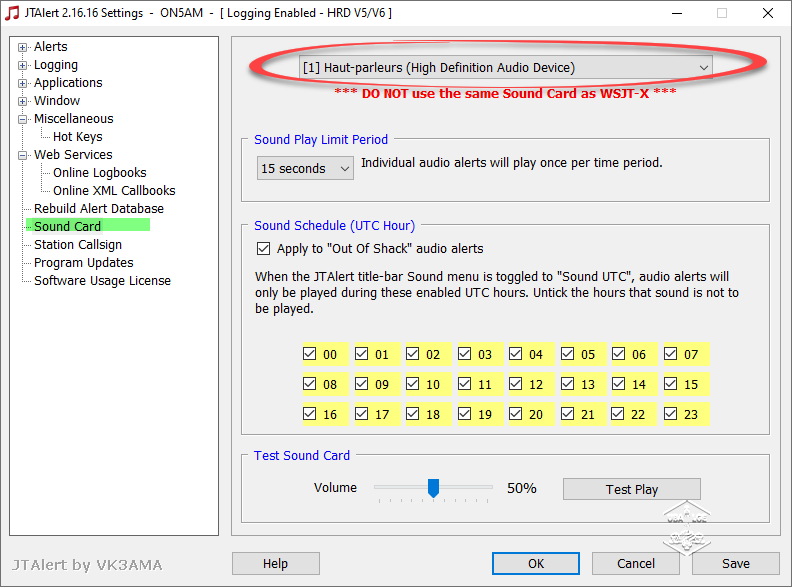Click the Test Play button
This screenshot has width=792, height=587.
point(632,489)
